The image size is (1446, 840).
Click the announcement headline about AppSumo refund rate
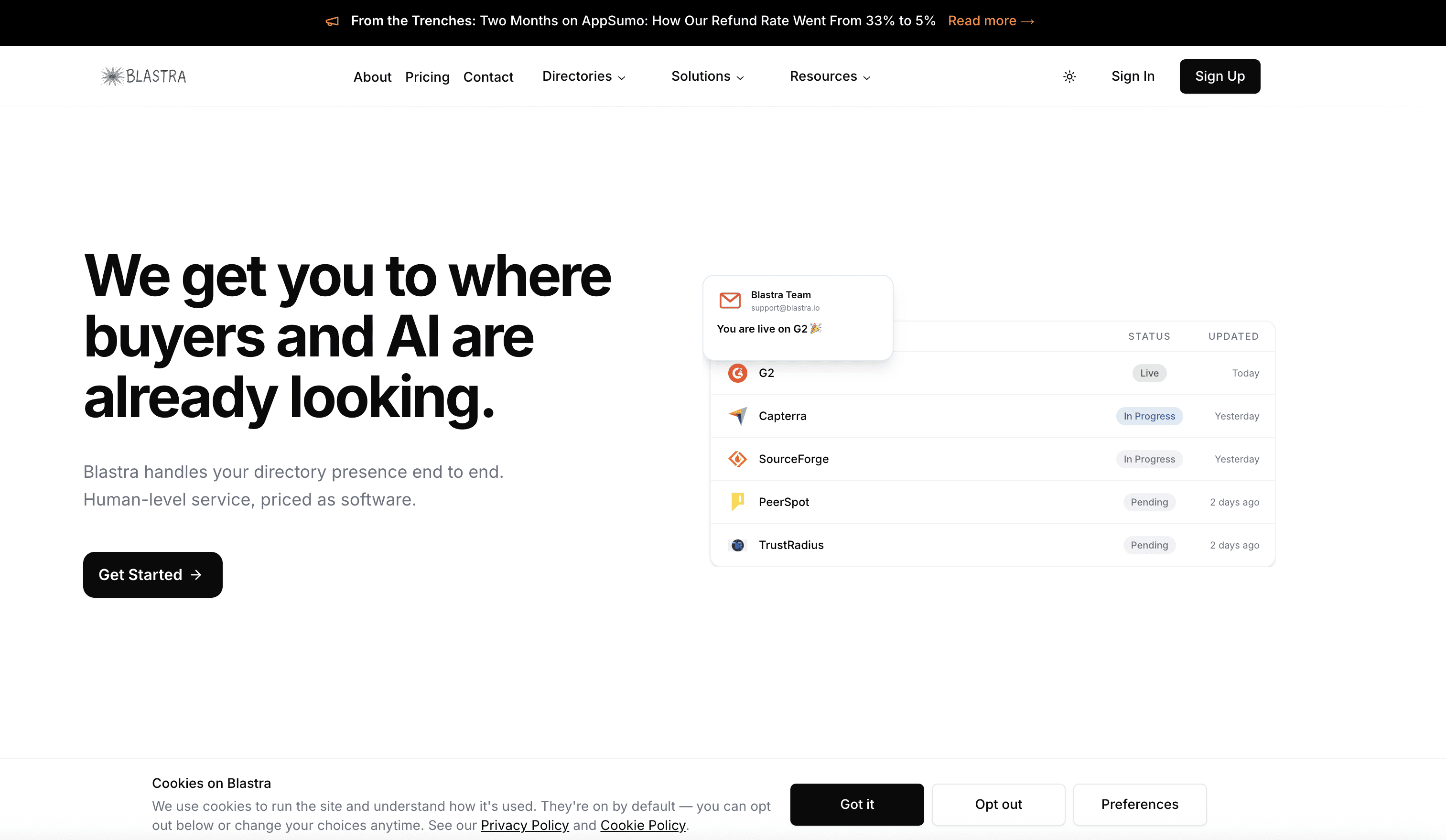tap(643, 21)
